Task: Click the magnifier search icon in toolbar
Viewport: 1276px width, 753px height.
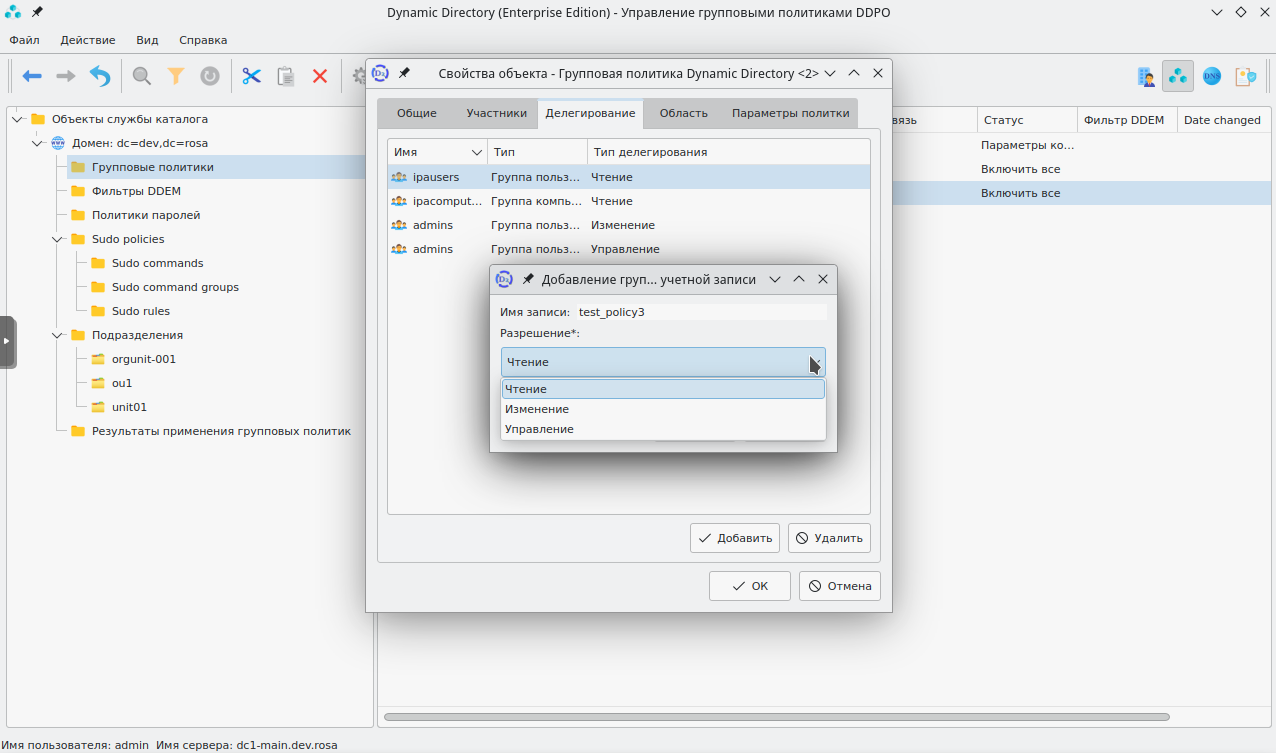Action: [142, 76]
